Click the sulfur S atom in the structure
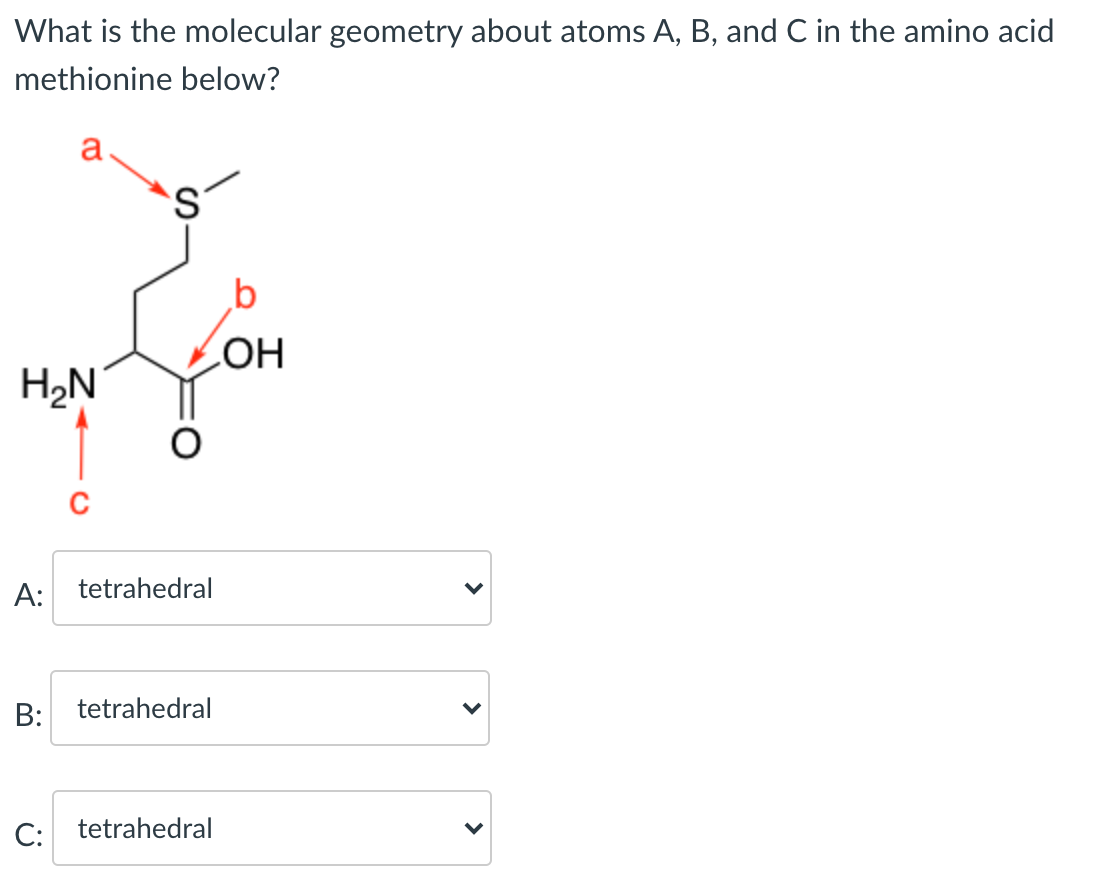Viewport: 1100px width, 884px height. [x=186, y=203]
